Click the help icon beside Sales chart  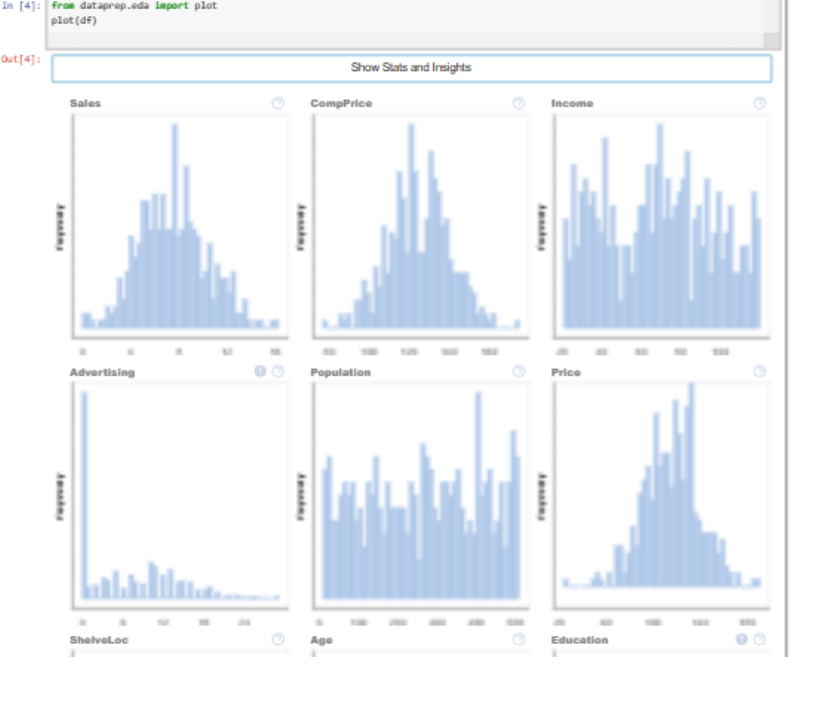click(278, 103)
